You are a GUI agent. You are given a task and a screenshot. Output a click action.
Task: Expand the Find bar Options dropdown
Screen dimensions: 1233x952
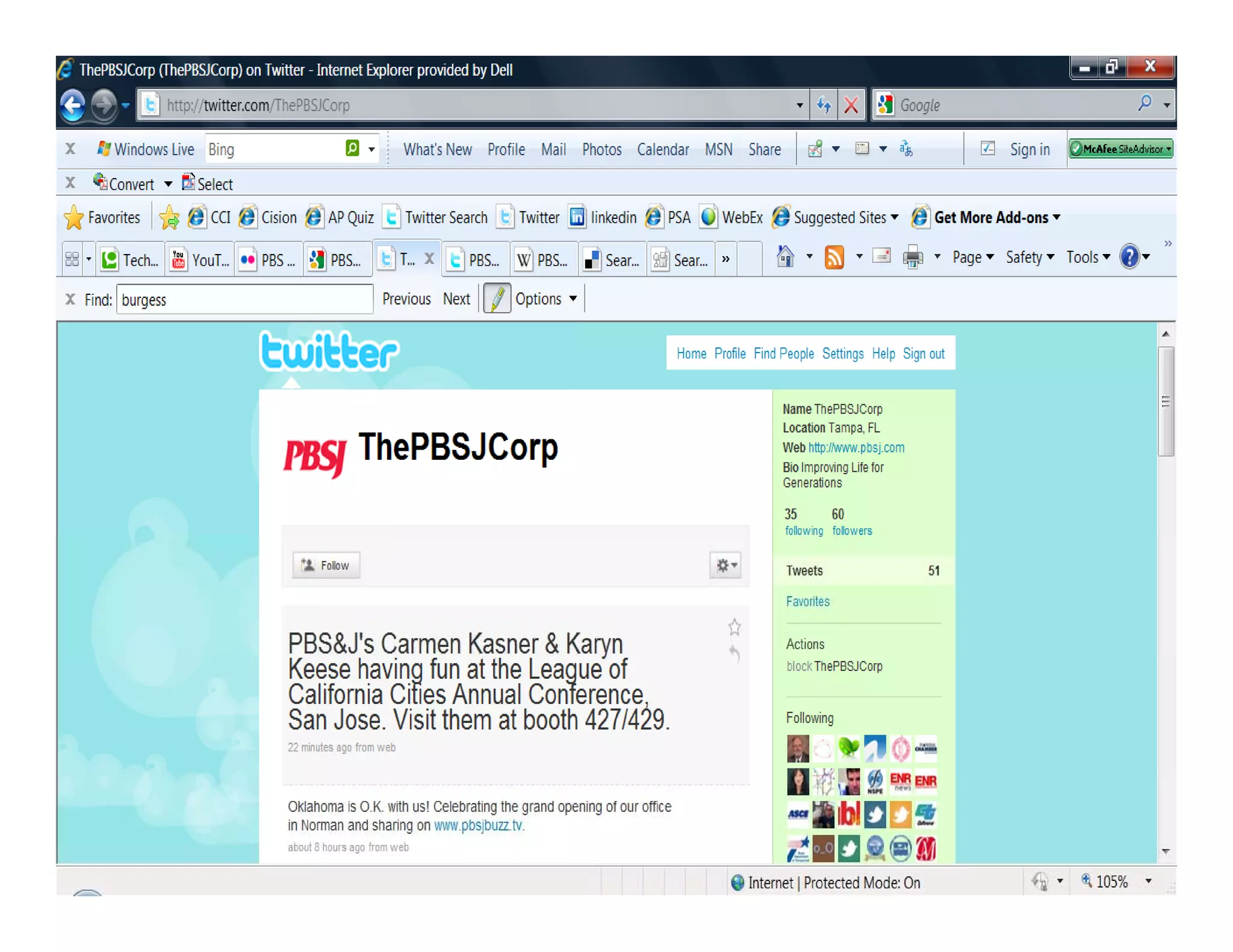pos(546,299)
